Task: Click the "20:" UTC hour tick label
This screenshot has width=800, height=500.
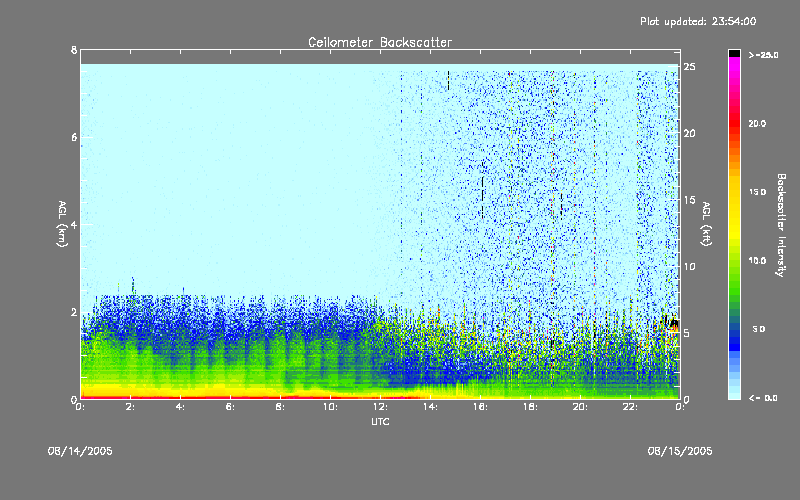Action: pos(580,407)
